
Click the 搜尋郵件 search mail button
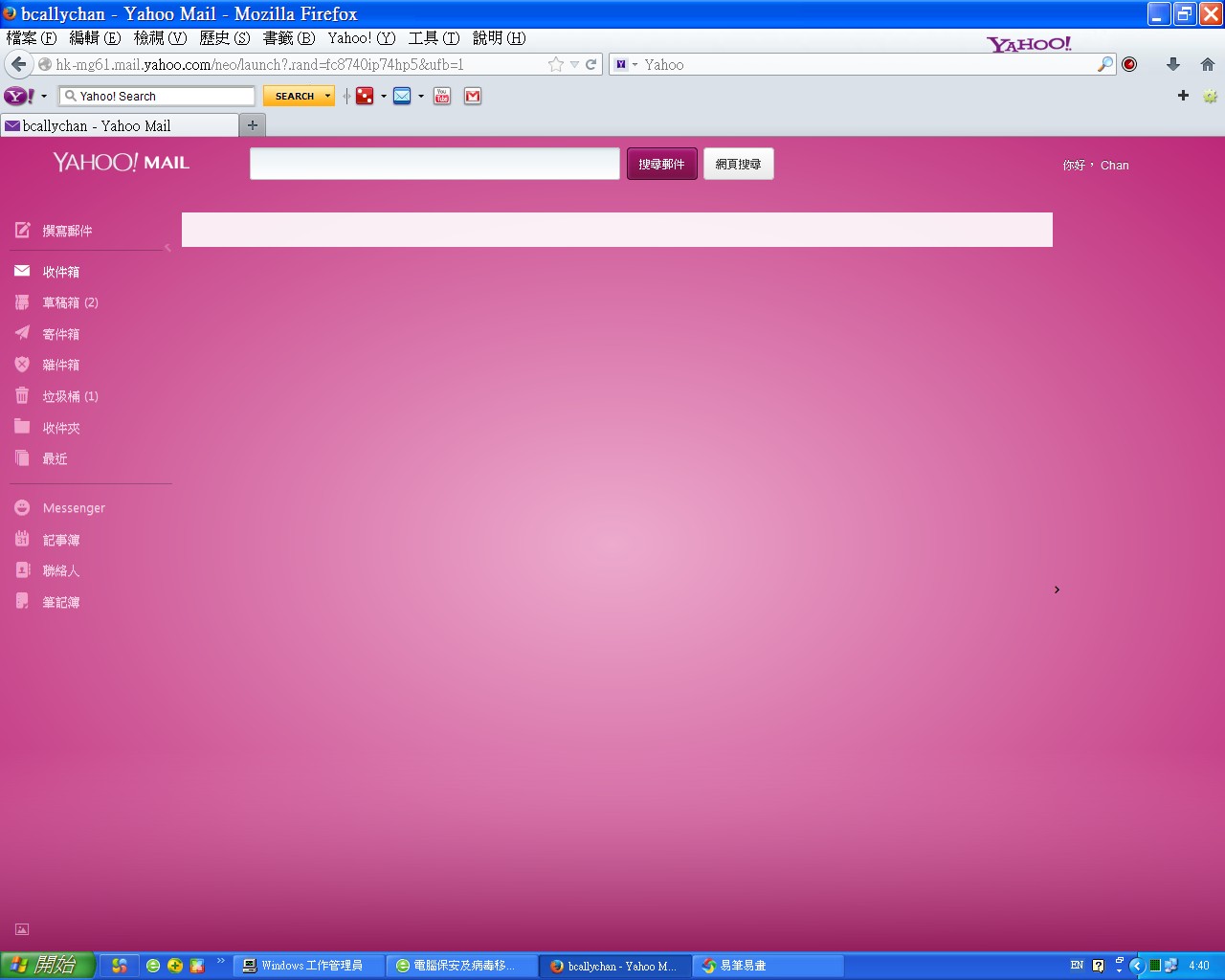661,165
